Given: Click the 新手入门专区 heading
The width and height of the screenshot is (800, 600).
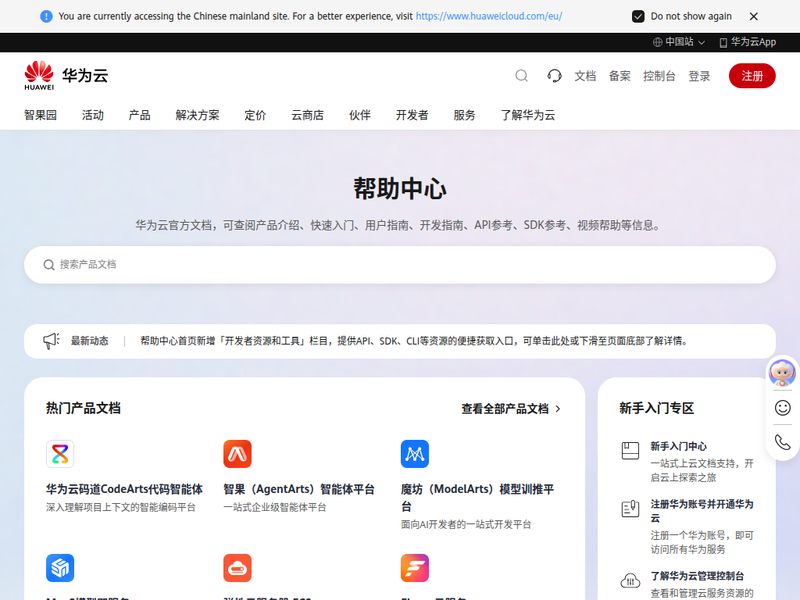Looking at the screenshot, I should (657, 408).
